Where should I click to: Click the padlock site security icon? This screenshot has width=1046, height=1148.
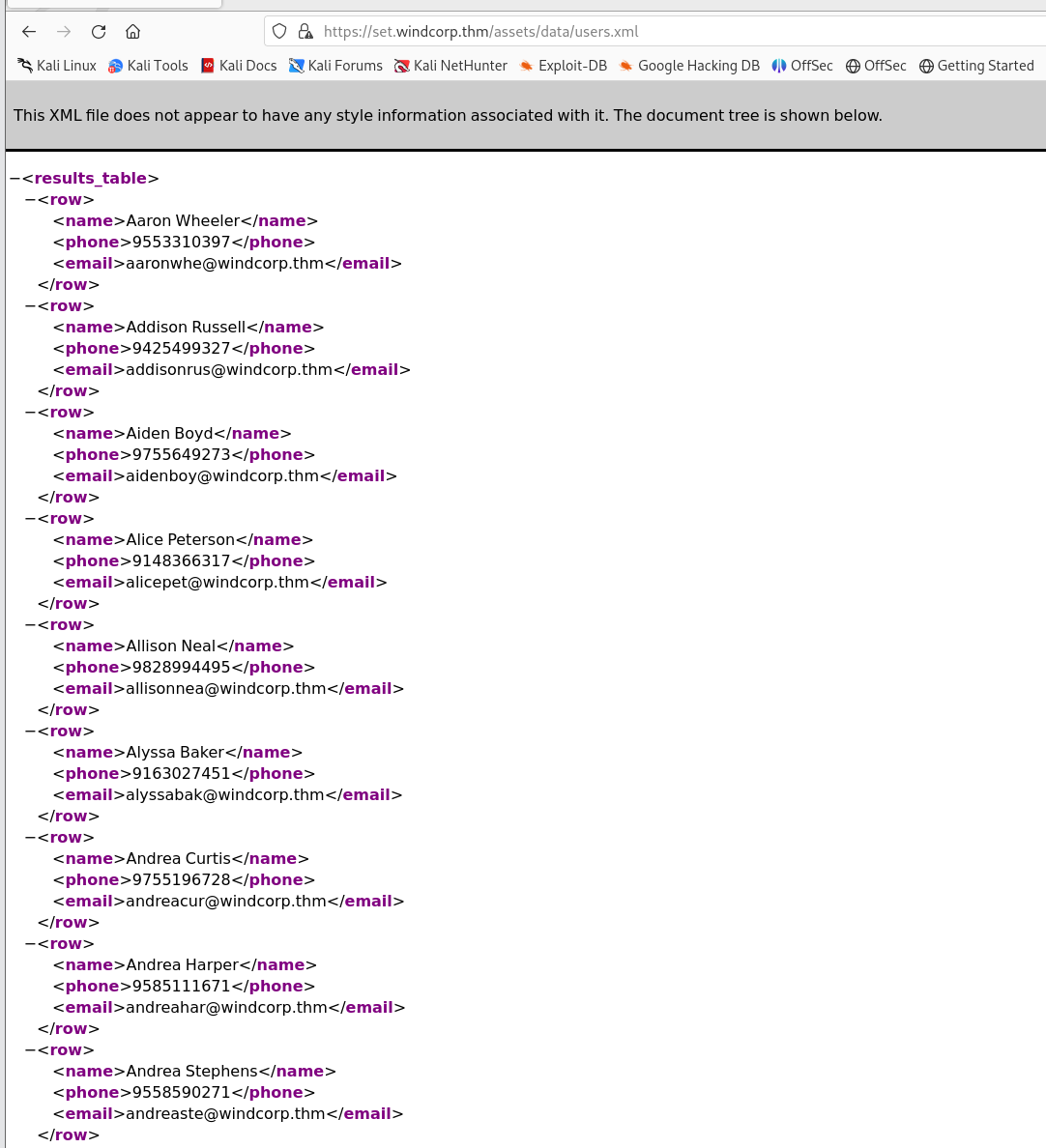(x=305, y=32)
